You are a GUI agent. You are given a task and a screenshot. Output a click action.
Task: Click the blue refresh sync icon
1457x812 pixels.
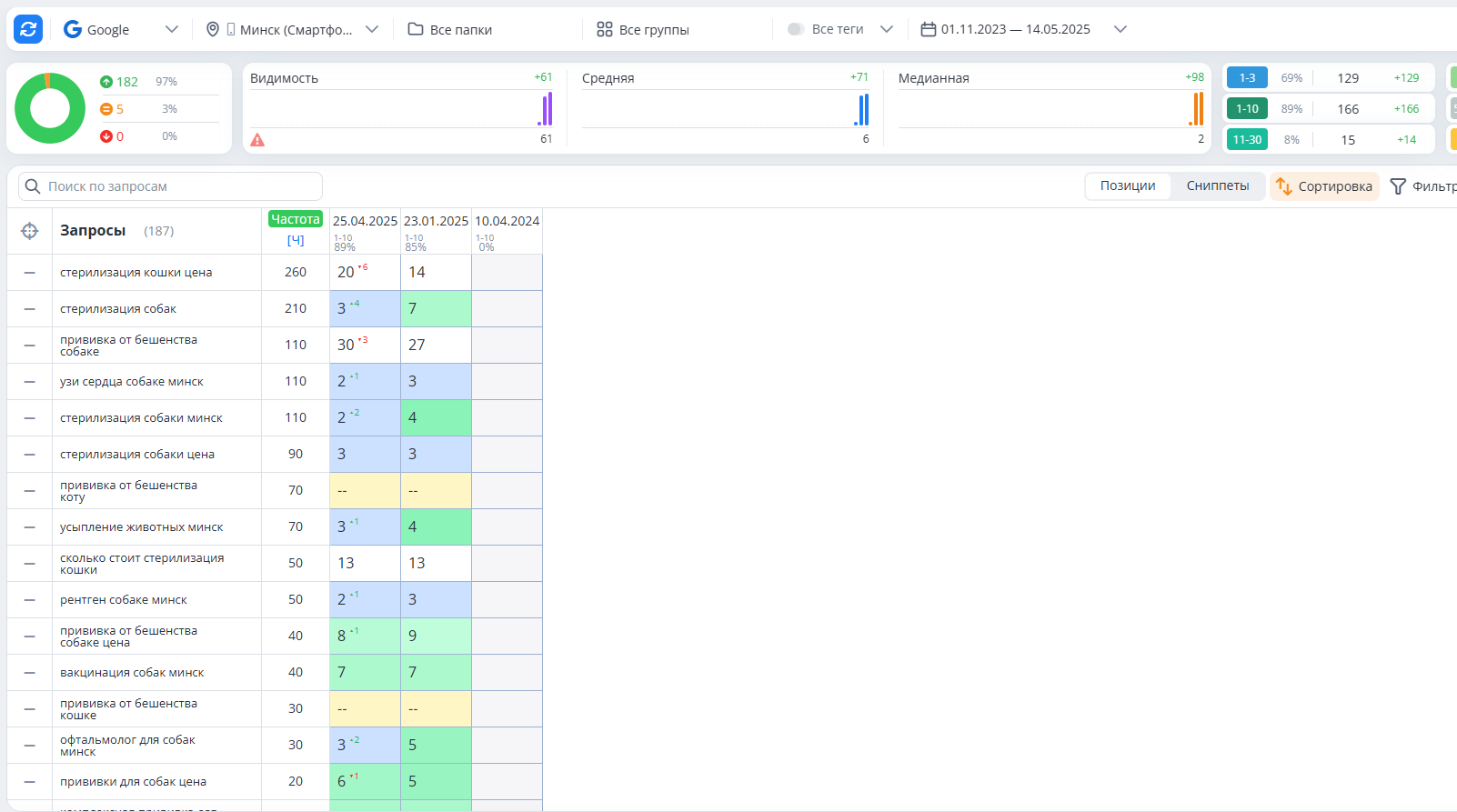pyautogui.click(x=28, y=29)
